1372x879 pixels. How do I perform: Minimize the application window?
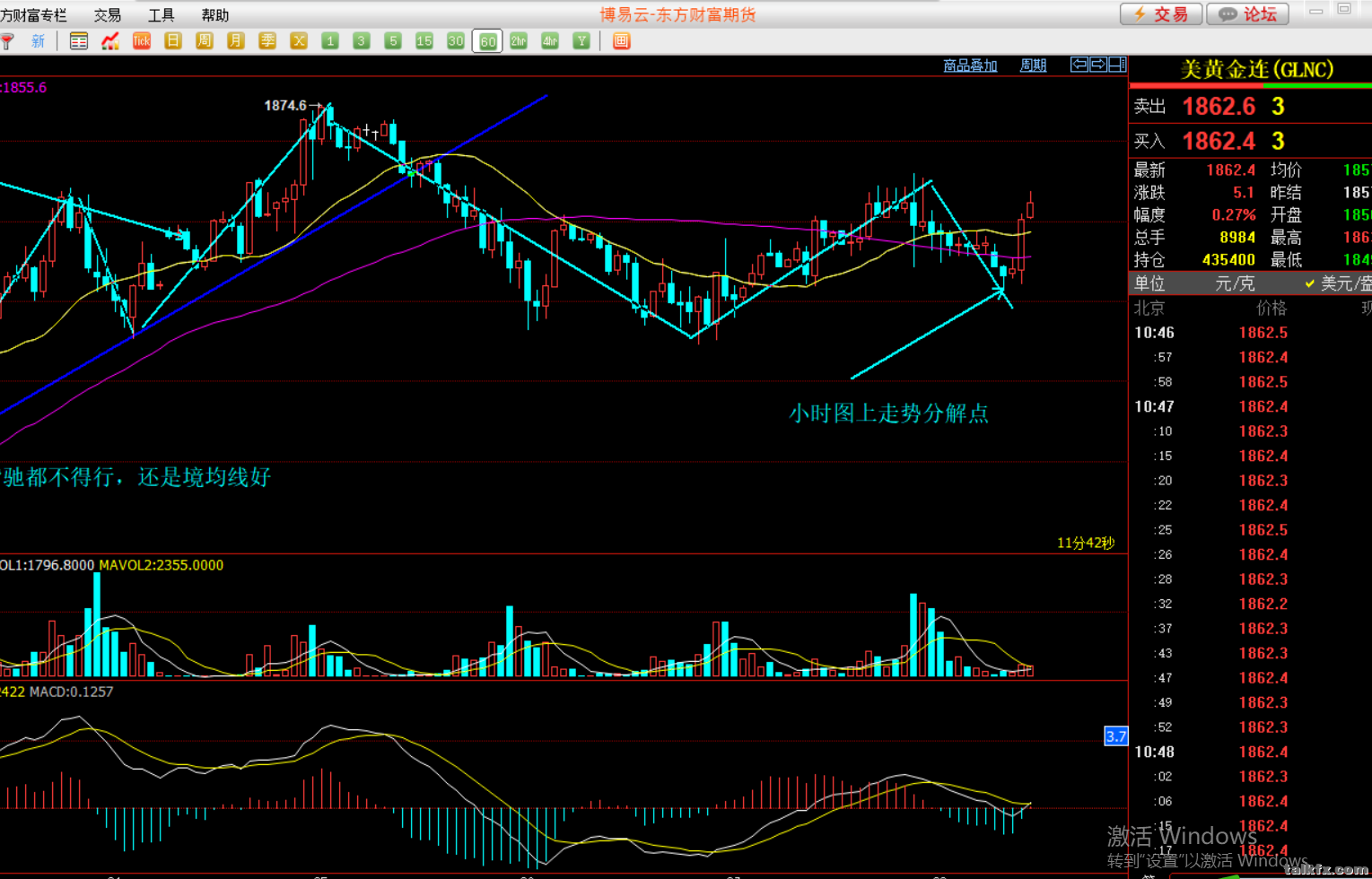pos(1316,10)
